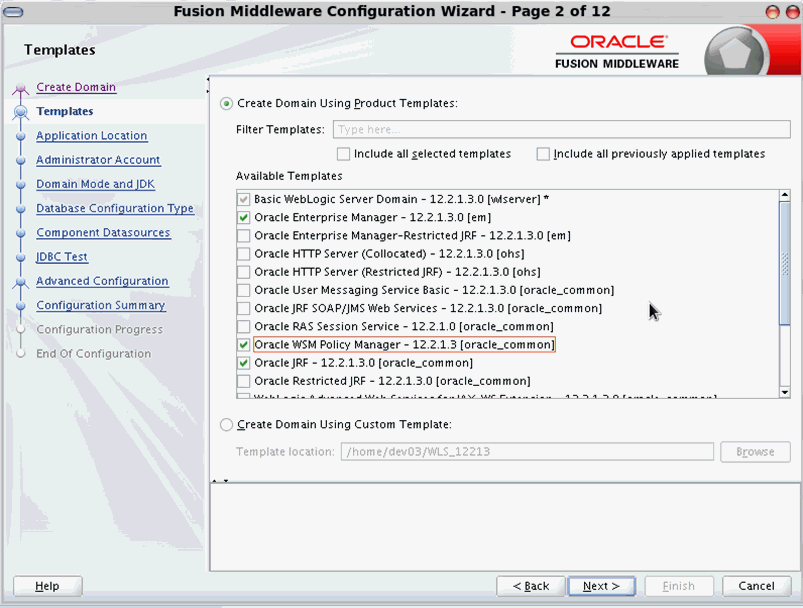Select Oracle WSM Policy Manager template label
Screen dimensions: 803x608
tap(404, 345)
